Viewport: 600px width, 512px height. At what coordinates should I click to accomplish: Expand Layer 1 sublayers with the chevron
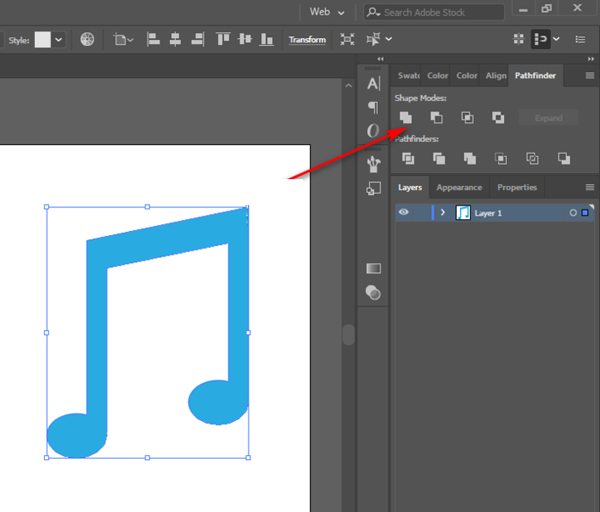tap(442, 213)
